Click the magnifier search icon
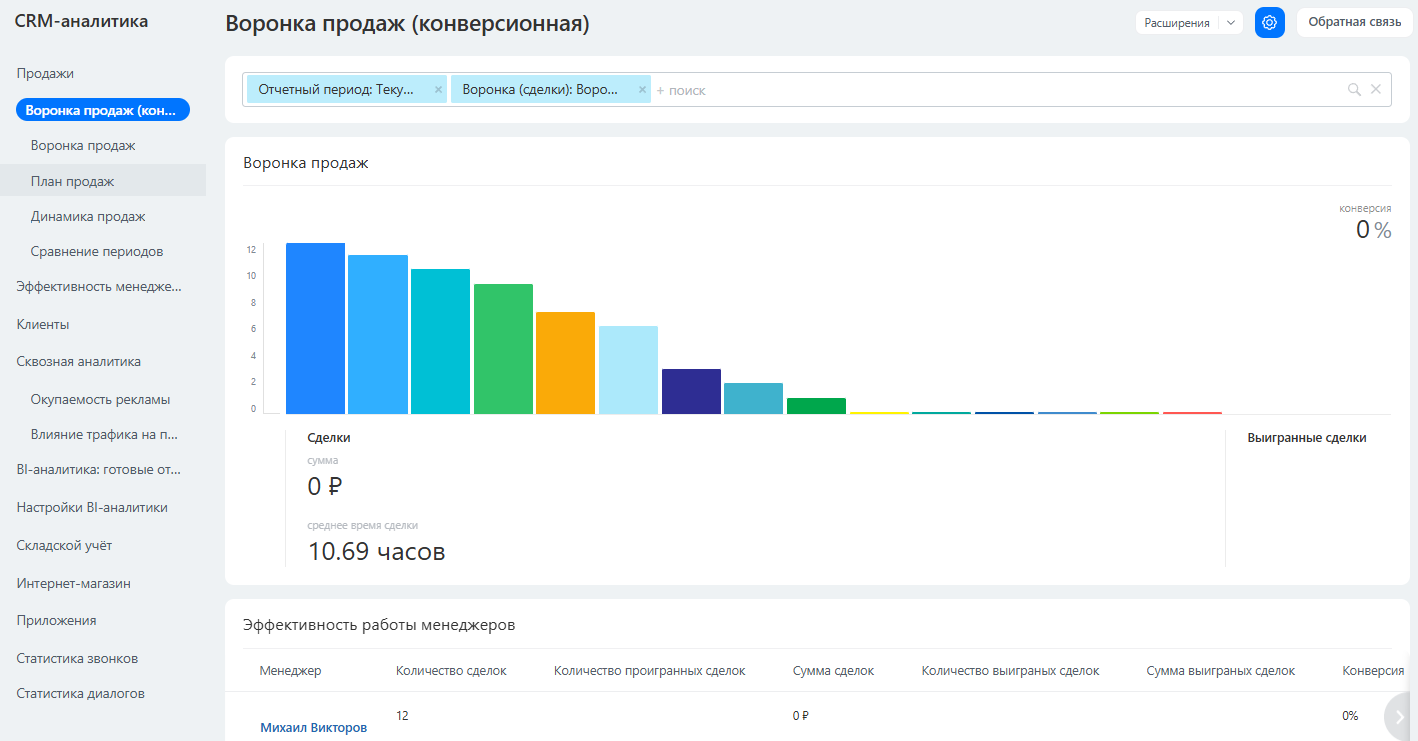 1354,90
